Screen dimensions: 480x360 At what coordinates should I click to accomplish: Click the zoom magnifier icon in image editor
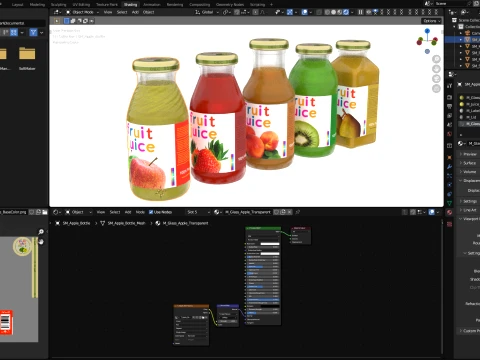tap(41, 232)
